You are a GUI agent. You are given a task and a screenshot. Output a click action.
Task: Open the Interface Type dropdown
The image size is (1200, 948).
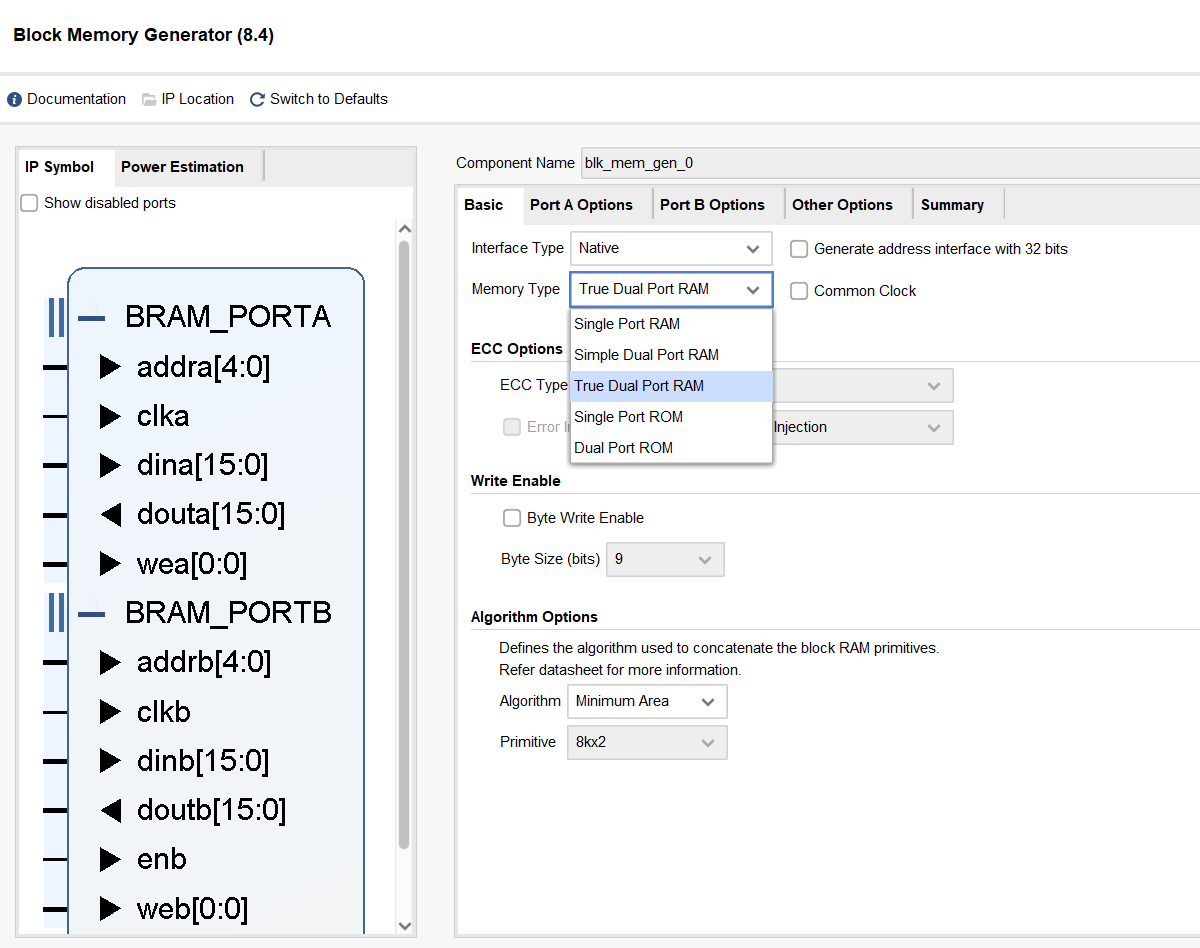tap(671, 248)
